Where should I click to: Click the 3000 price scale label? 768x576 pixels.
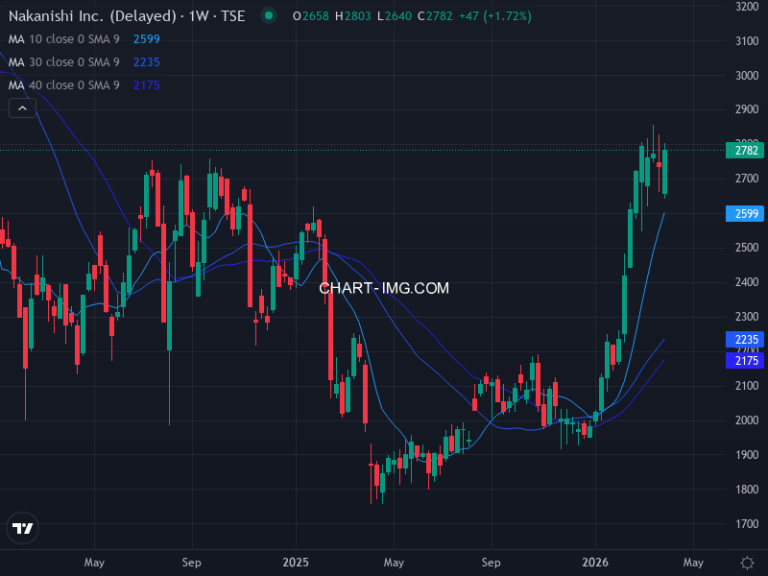pyautogui.click(x=746, y=75)
